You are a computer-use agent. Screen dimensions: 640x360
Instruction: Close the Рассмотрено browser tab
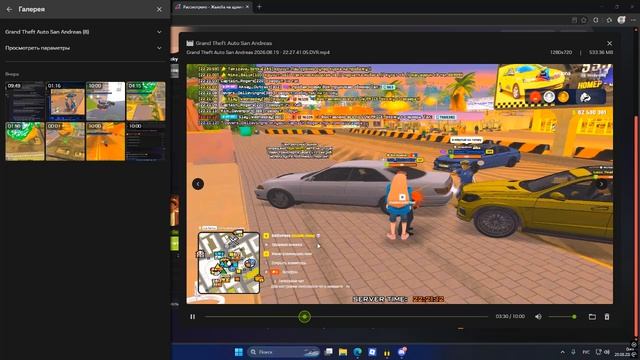[x=247, y=7]
